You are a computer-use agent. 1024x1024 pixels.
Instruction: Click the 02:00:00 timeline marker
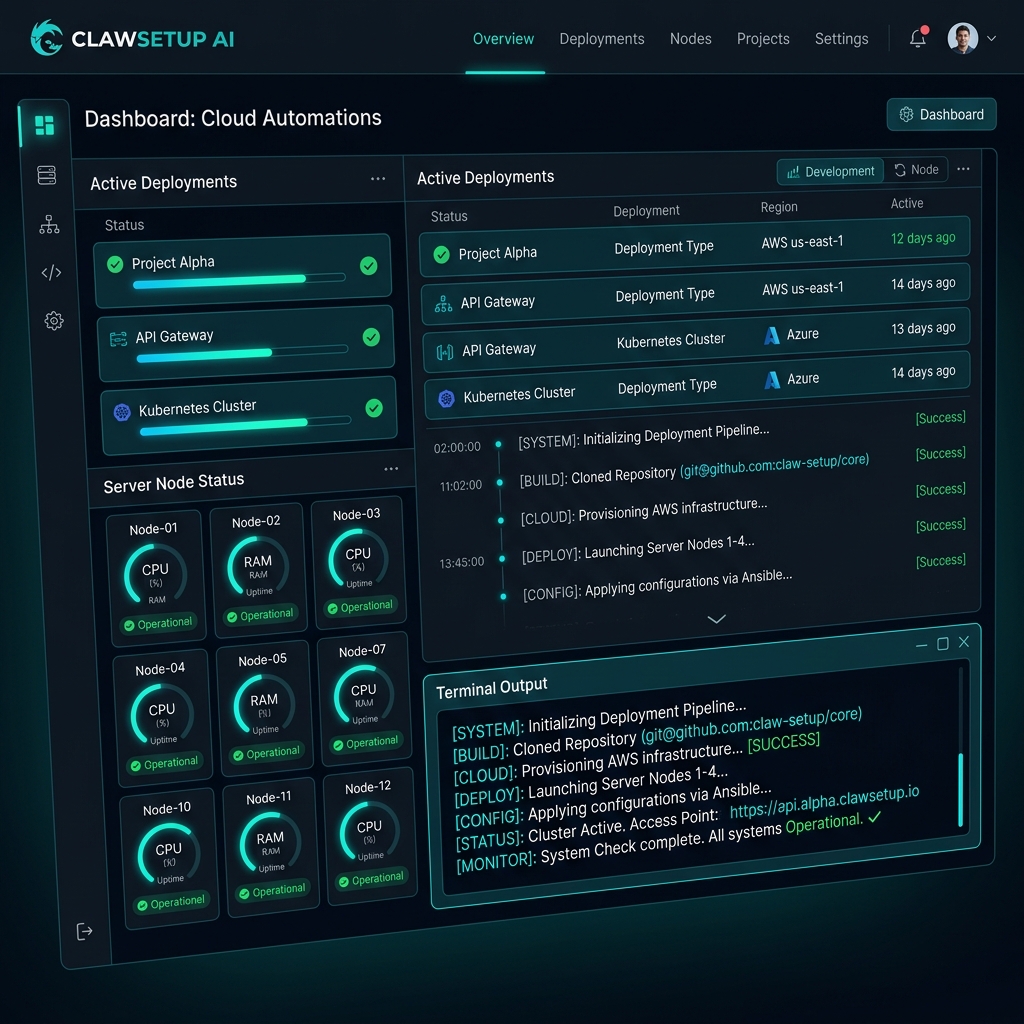tap(498, 444)
